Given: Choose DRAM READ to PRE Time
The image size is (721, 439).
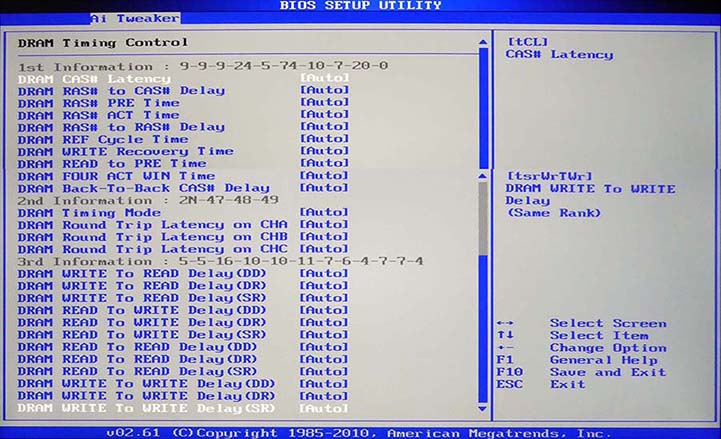Looking at the screenshot, I should tap(183, 164).
